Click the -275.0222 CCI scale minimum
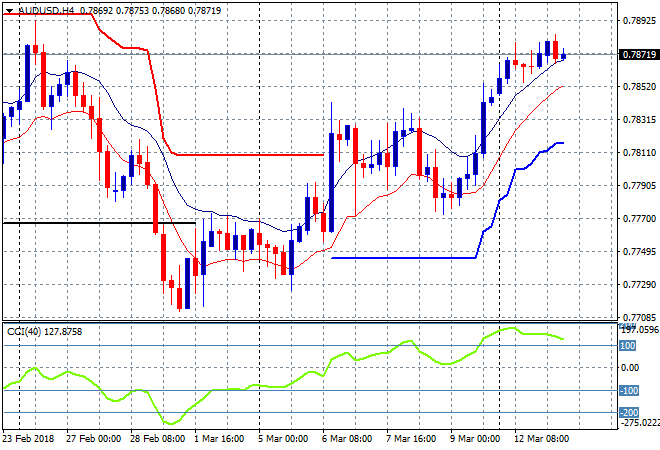The width and height of the screenshot is (660, 450). [x=639, y=422]
